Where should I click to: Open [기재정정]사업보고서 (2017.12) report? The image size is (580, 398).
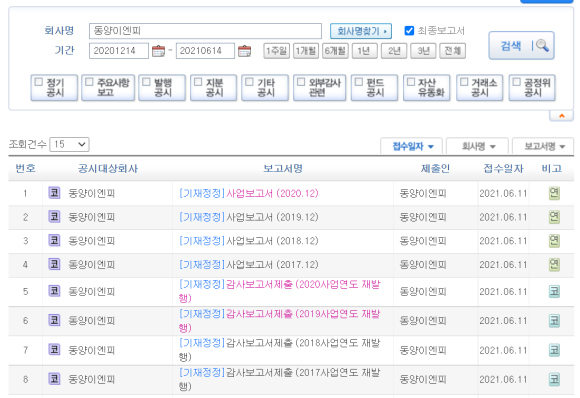coord(249,264)
